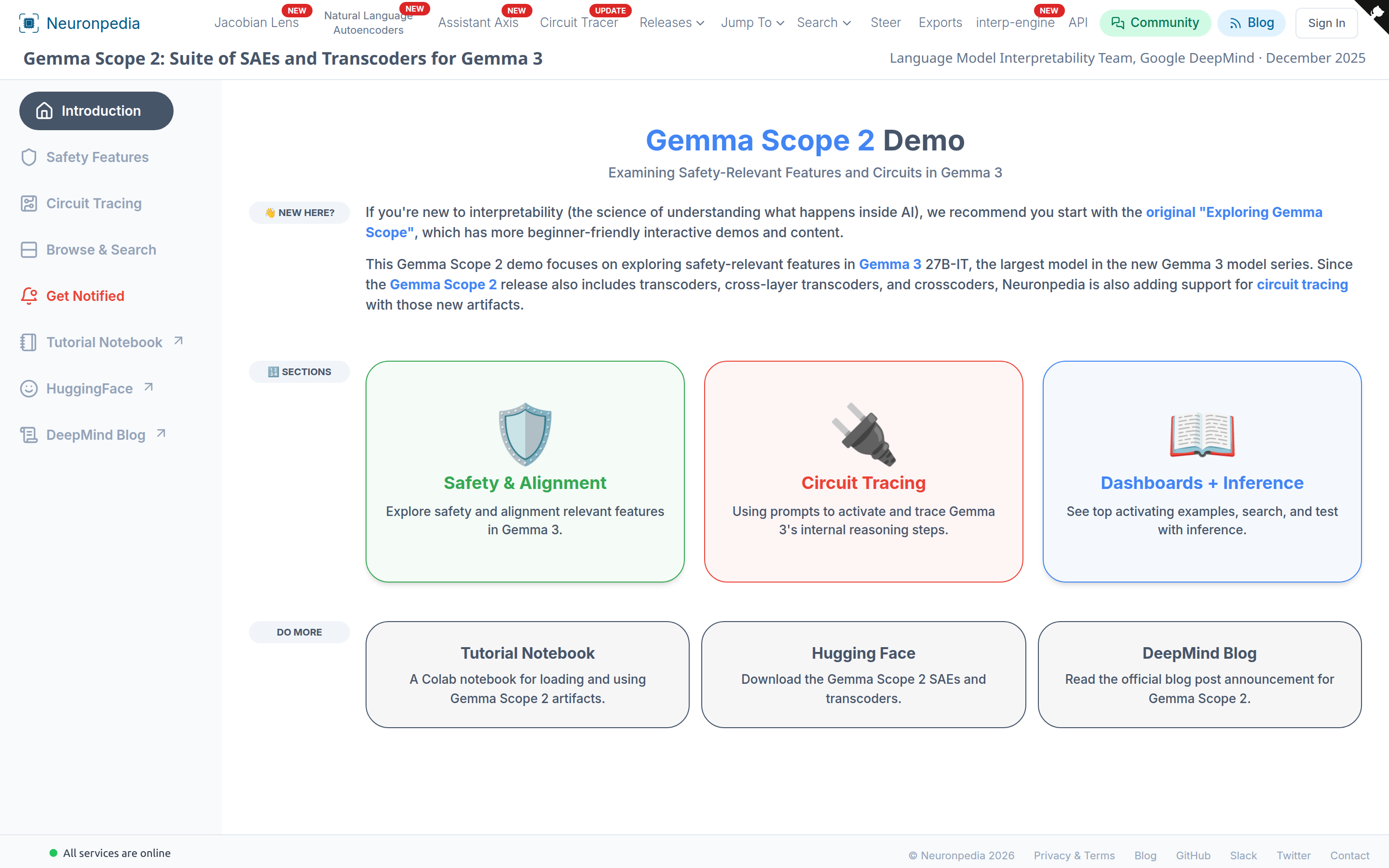Viewport: 1389px width, 868px height.
Task: Click the RSS icon in Blog button
Action: point(1235,23)
